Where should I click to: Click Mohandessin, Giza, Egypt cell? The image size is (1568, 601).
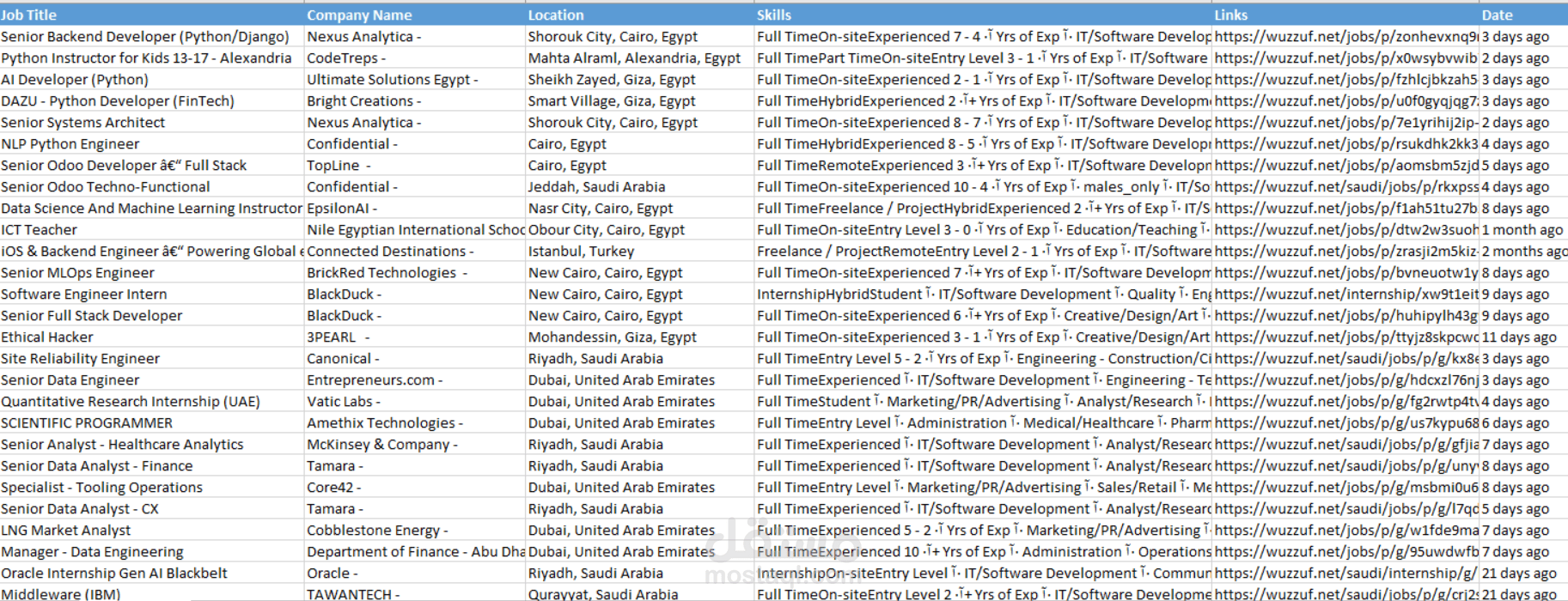(640, 337)
